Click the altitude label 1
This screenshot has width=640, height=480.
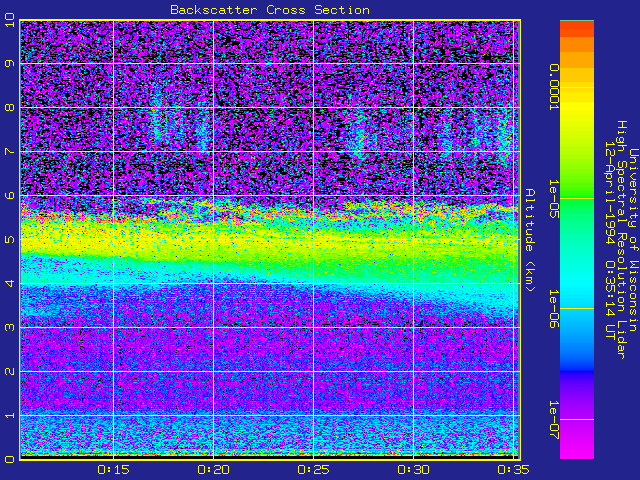click(9, 415)
